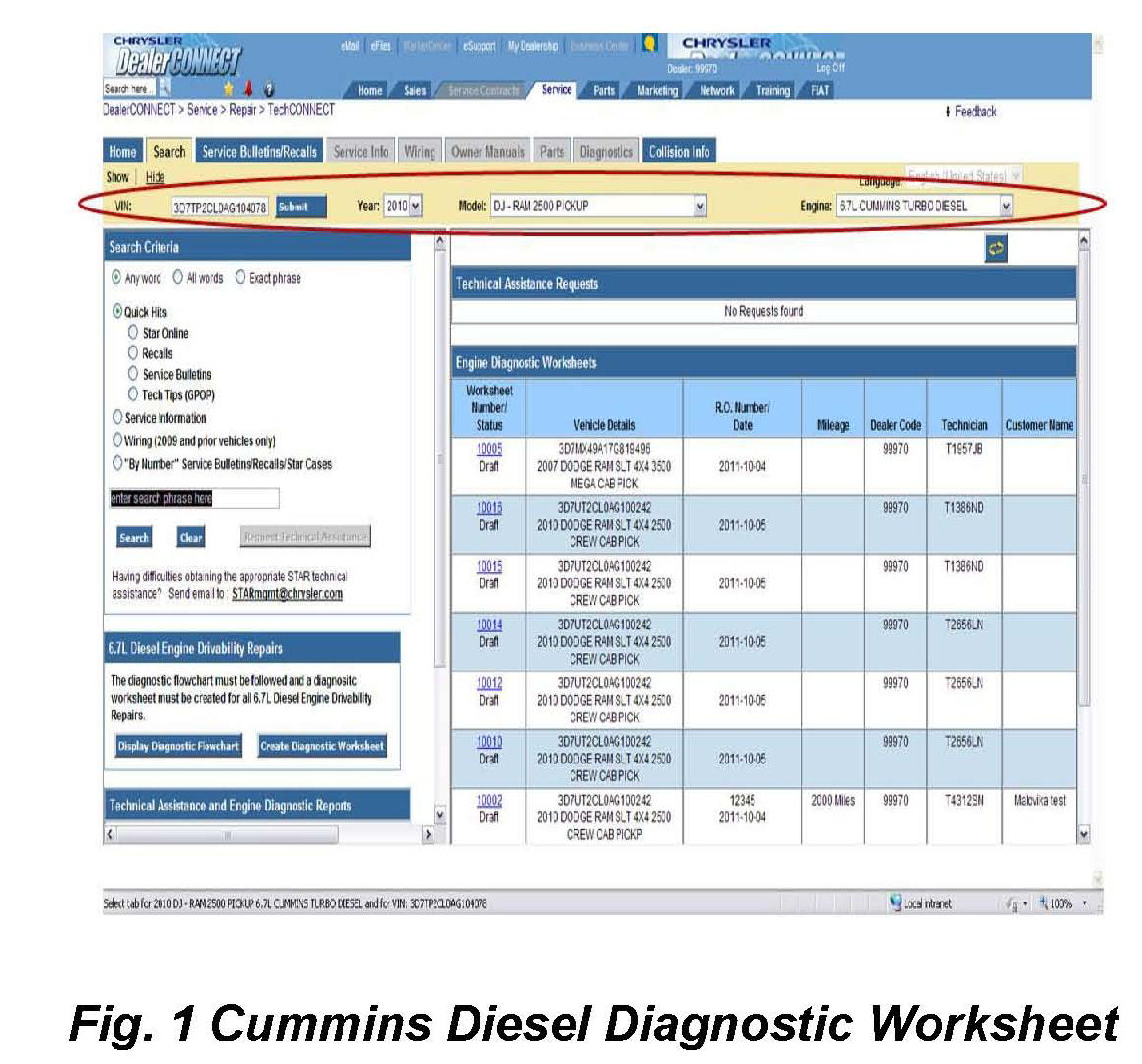Select the Any word radio button
The width and height of the screenshot is (1142, 1064).
tap(116, 277)
